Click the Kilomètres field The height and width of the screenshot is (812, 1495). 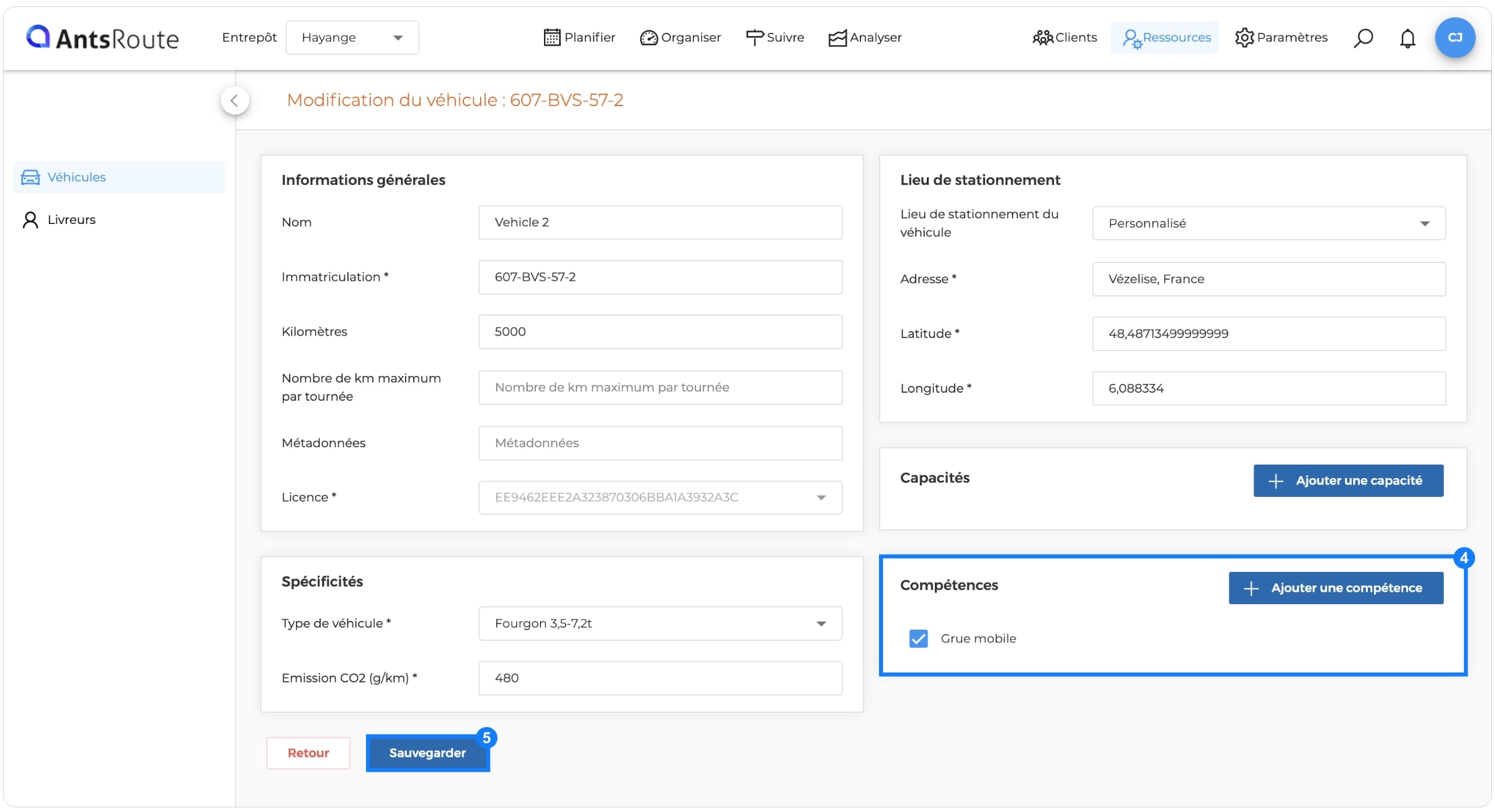click(660, 332)
